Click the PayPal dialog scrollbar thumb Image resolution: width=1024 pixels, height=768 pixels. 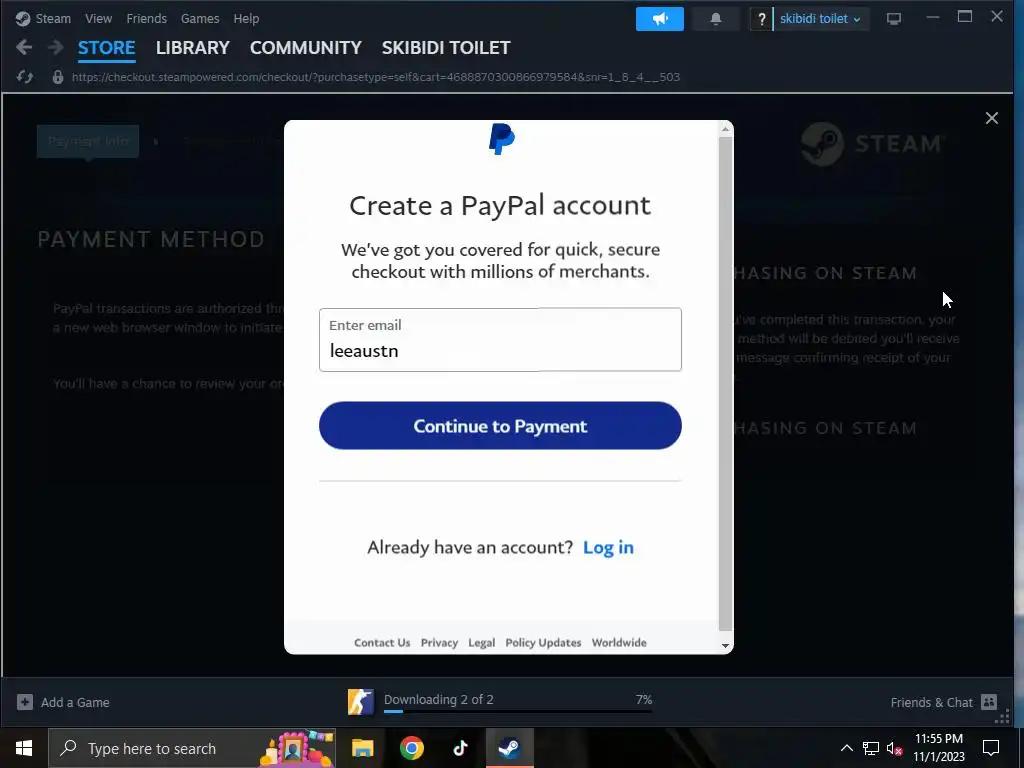pyautogui.click(x=725, y=384)
